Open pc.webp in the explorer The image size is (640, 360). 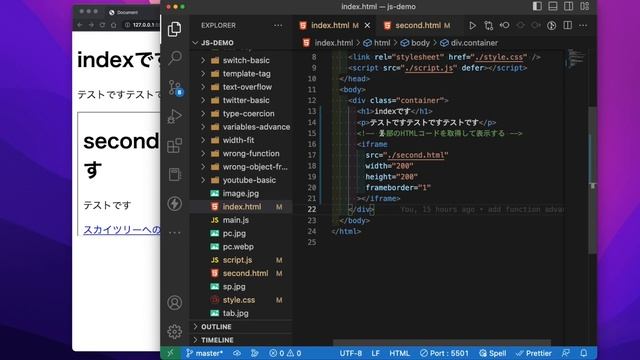point(241,247)
